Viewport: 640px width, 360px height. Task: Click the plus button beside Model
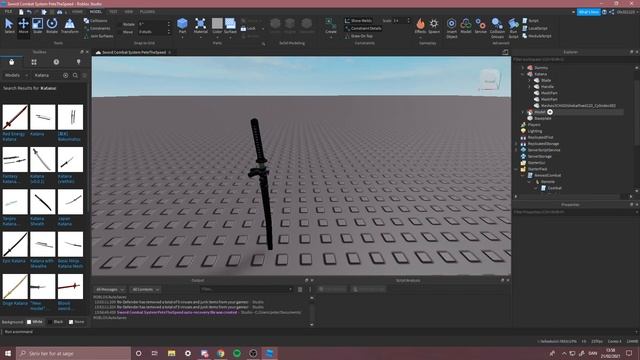[550, 112]
